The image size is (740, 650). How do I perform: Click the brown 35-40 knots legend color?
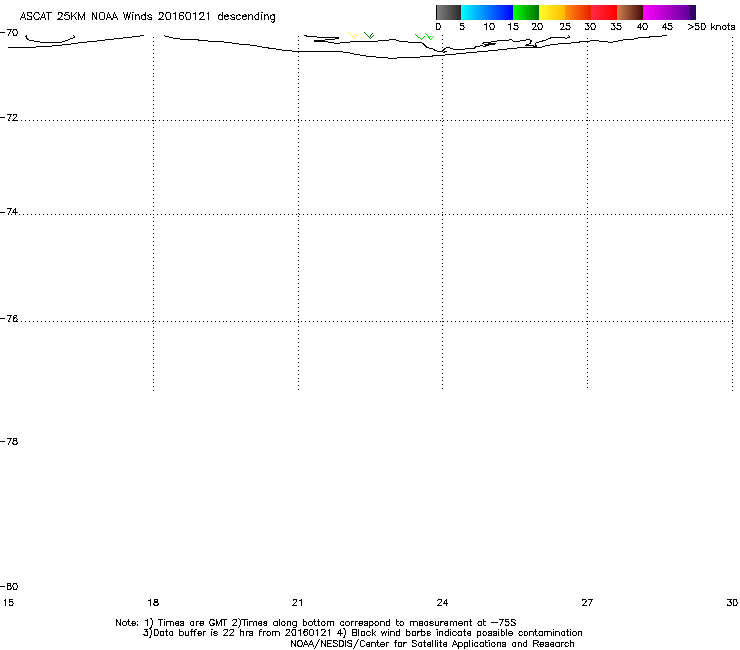click(x=629, y=12)
